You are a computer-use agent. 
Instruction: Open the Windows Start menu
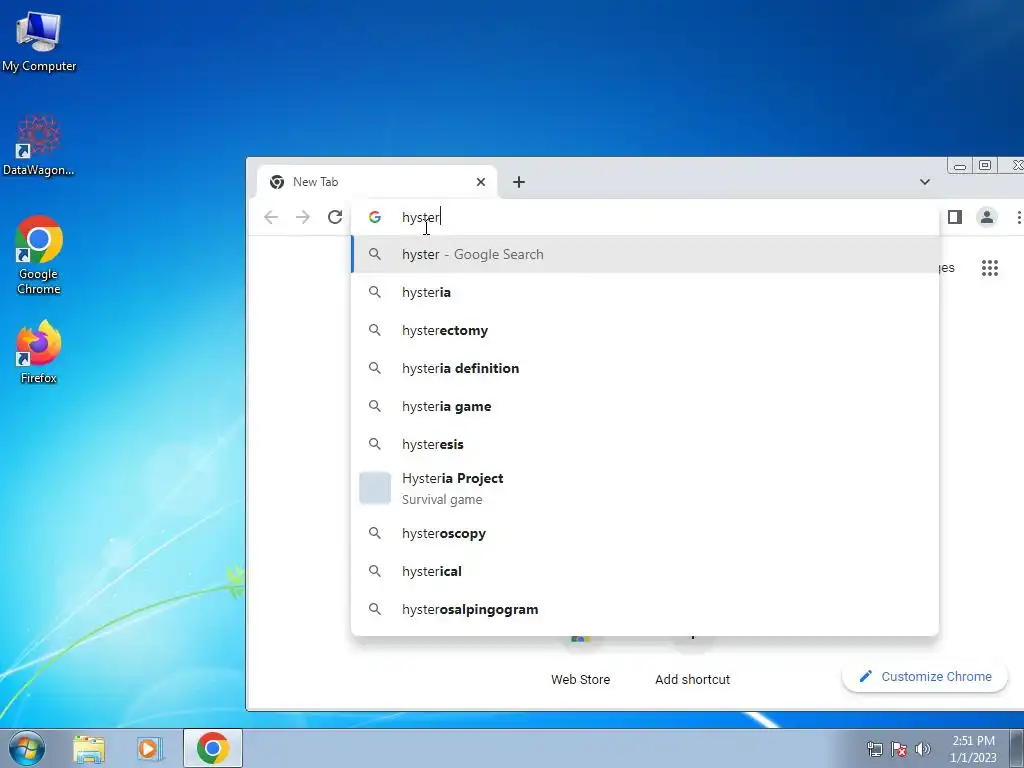pyautogui.click(x=26, y=748)
